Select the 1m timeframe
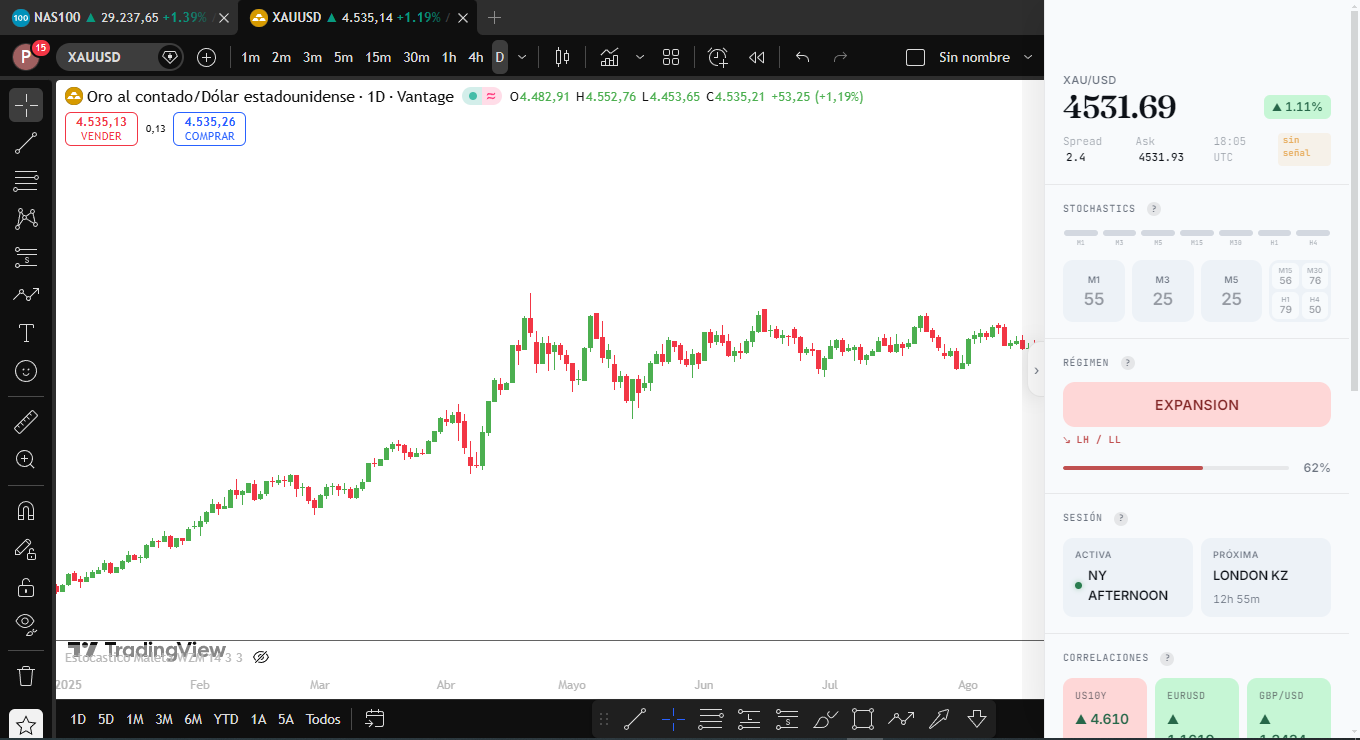Screen dimensions: 1360x740 (251, 57)
